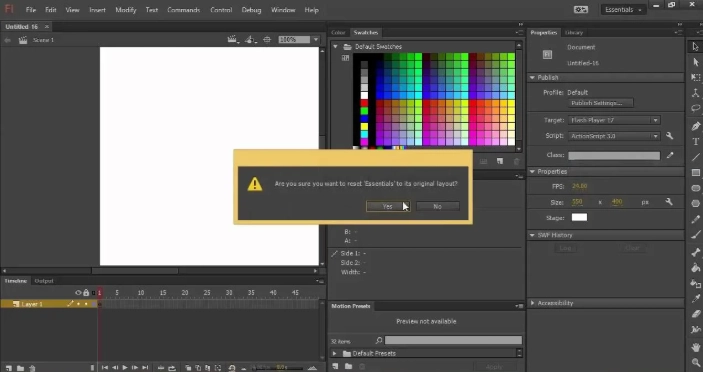This screenshot has width=703, height=372.
Task: Switch to the Color tab
Action: click(x=338, y=32)
